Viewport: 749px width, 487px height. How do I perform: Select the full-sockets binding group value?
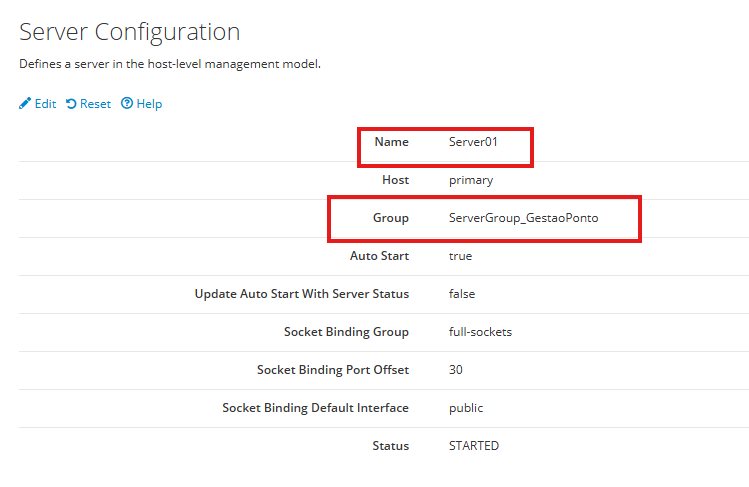[x=480, y=332]
